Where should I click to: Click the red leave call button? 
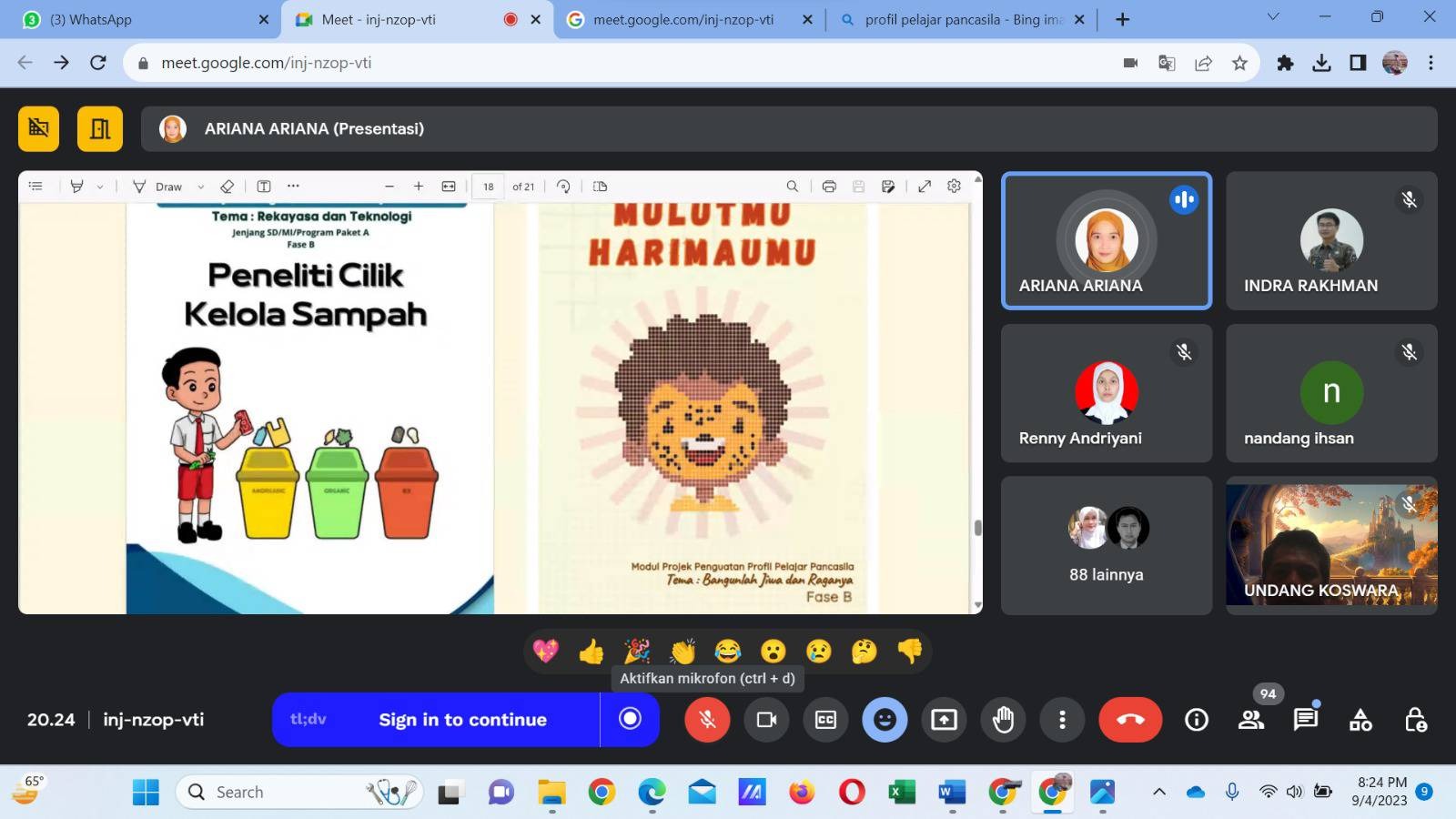coord(1130,720)
